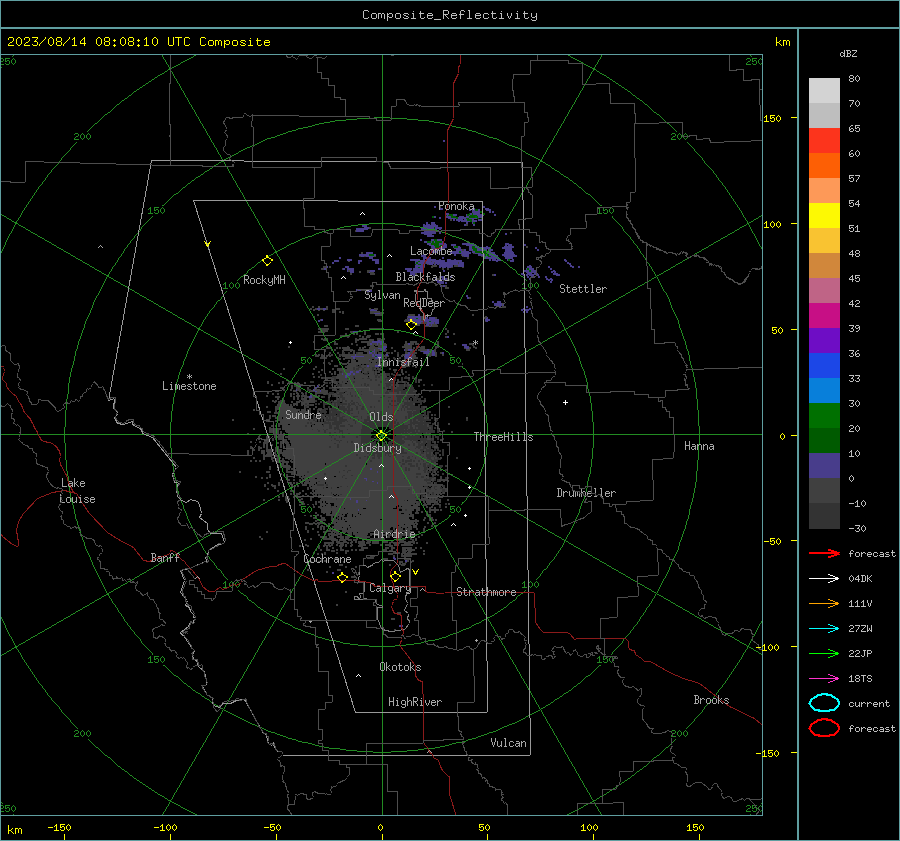Click the asterisk marker above Limestone
Screen dimensions: 900x841
[x=189, y=377]
